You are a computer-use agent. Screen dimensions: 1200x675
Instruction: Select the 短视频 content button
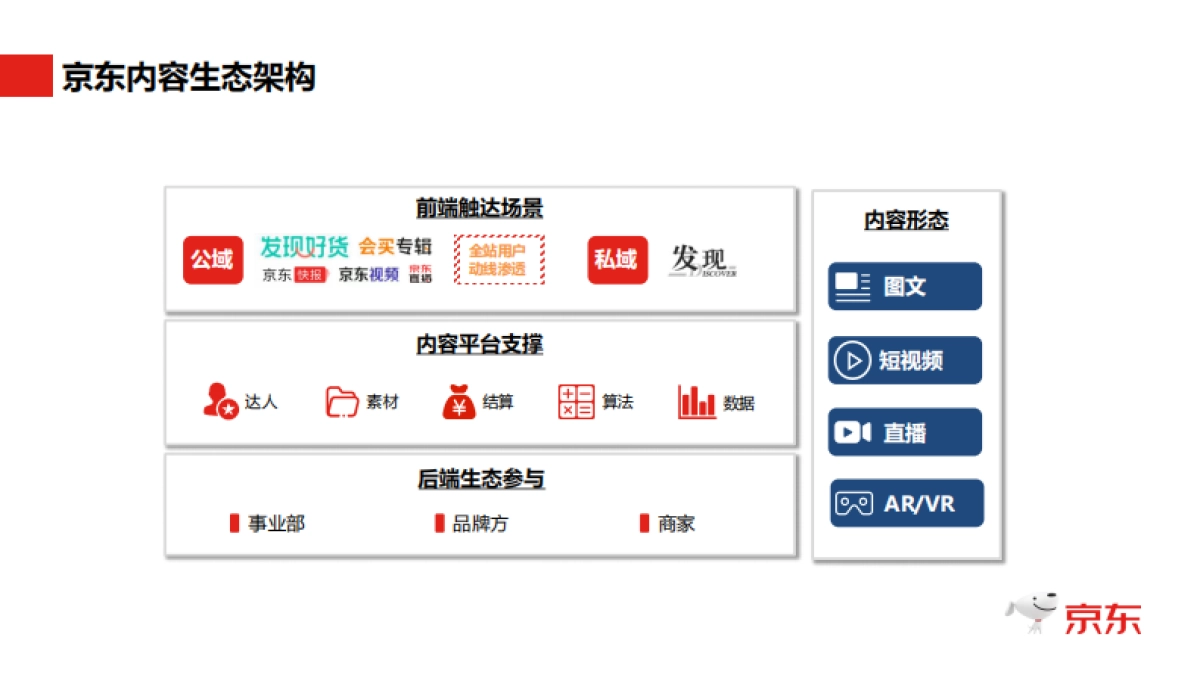(x=905, y=360)
